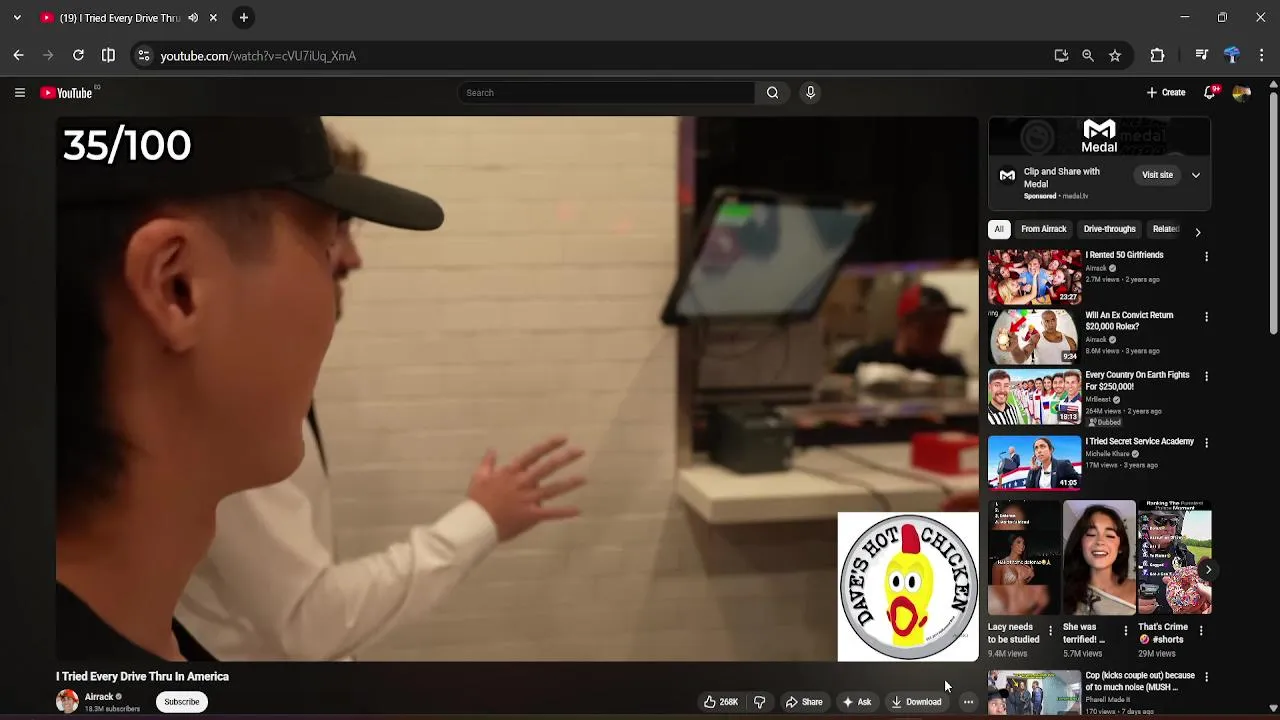The width and height of the screenshot is (1280, 720).
Task: Open Airrack channel avatar
Action: click(x=67, y=702)
